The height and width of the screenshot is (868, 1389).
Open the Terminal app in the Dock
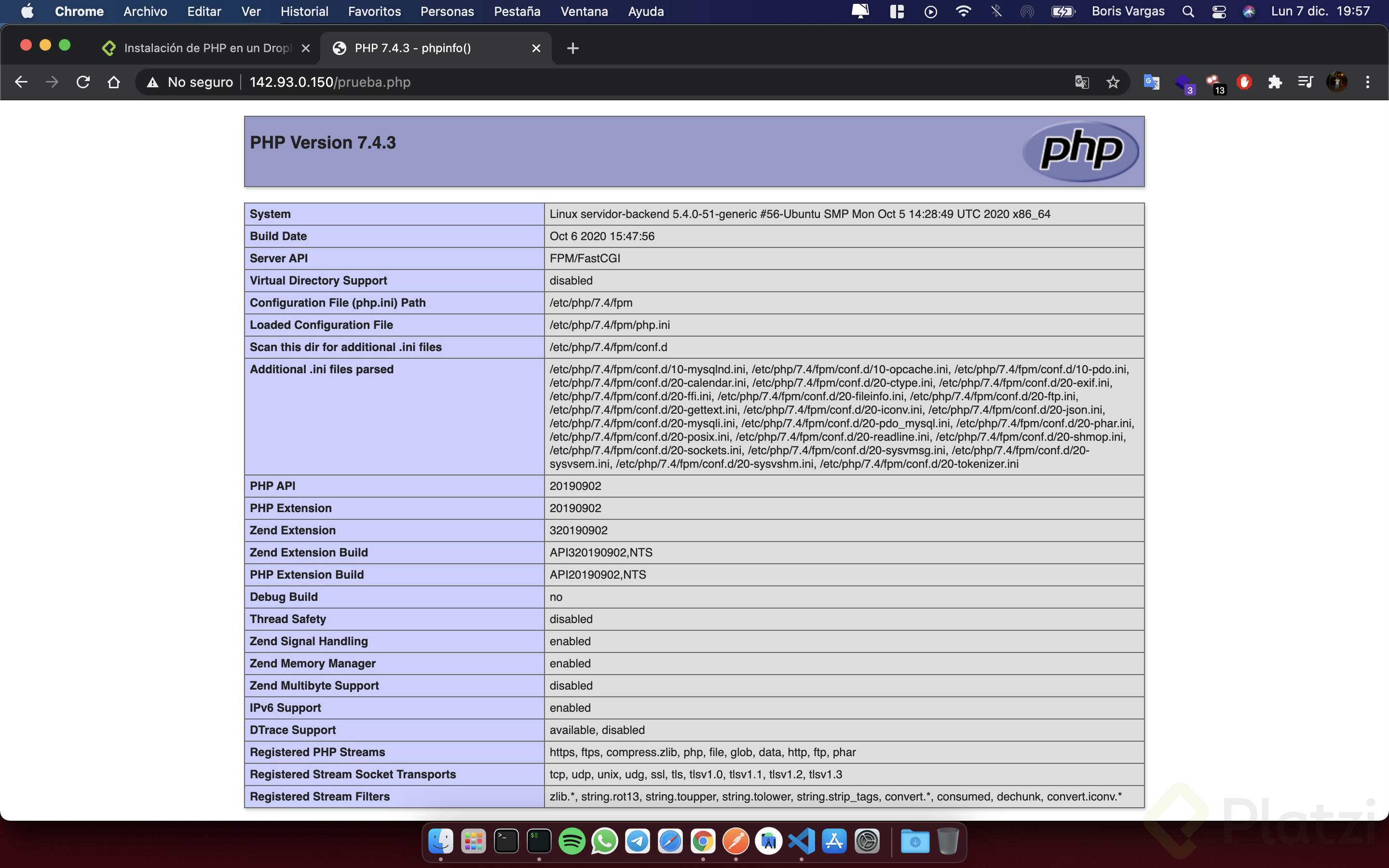pyautogui.click(x=505, y=841)
